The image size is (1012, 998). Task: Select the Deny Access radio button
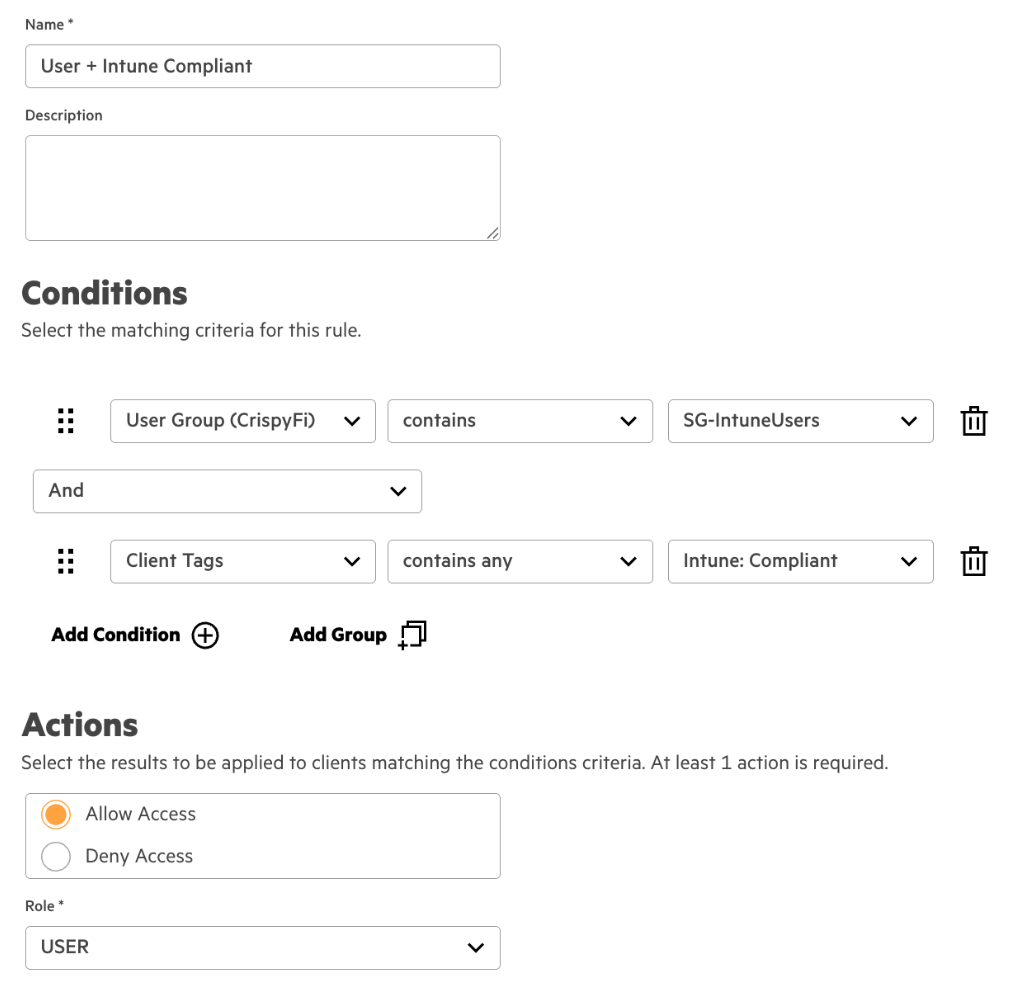(56, 856)
